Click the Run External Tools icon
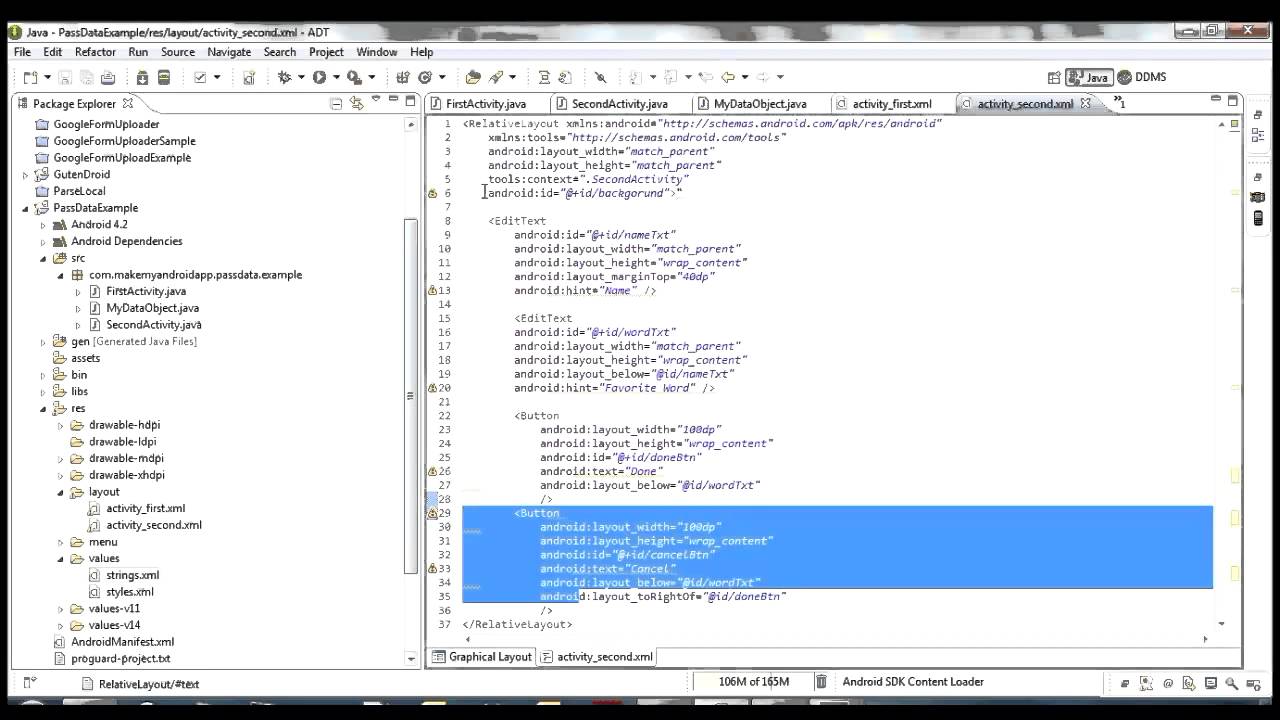 353,77
